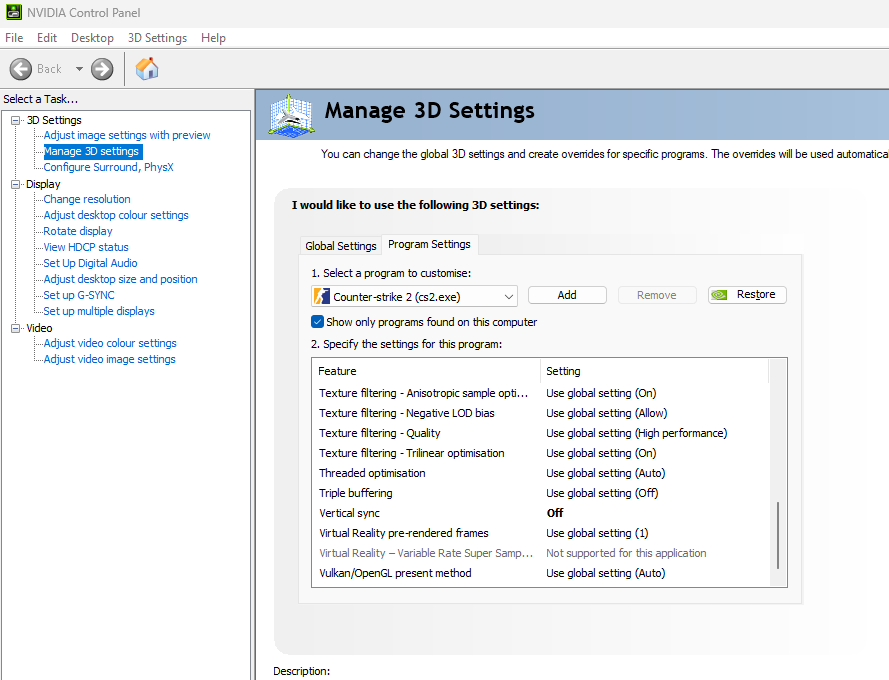Open the Back history dropdown arrow

click(x=79, y=69)
